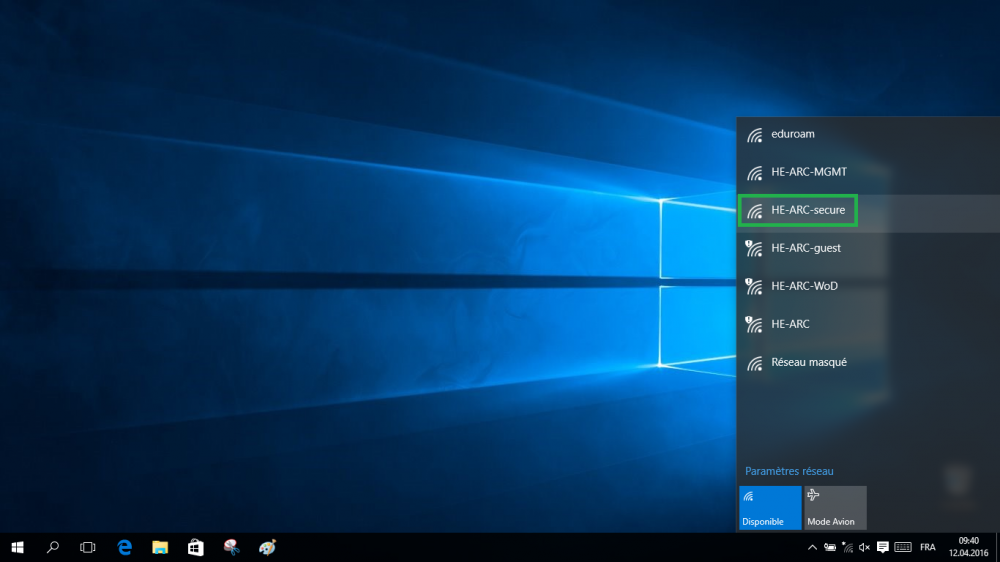Viewport: 1000px width, 562px height.
Task: Pick the HE-ARC-guest open network
Action: click(x=868, y=248)
